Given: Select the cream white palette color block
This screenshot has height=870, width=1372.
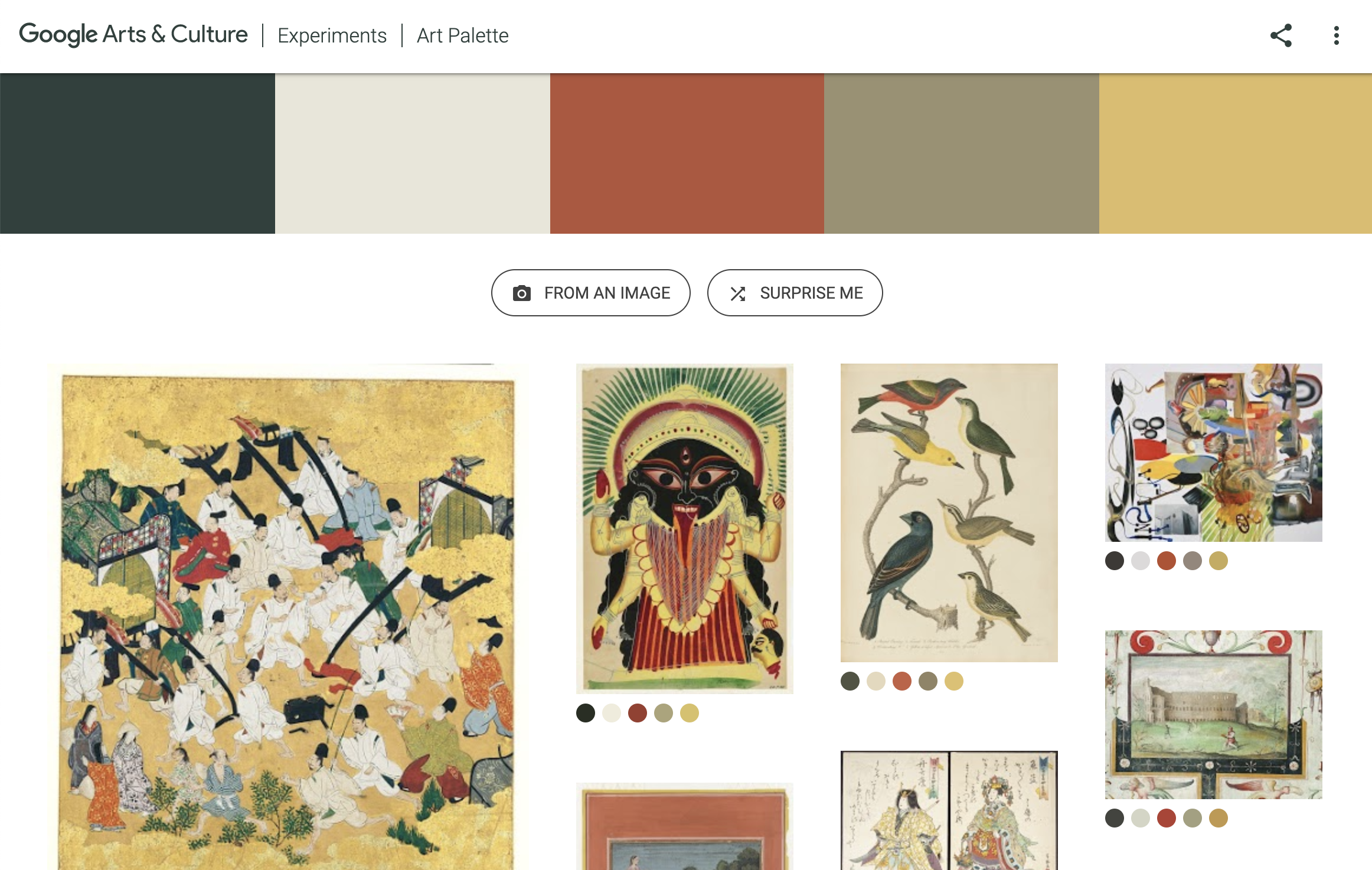Looking at the screenshot, I should tap(412, 153).
